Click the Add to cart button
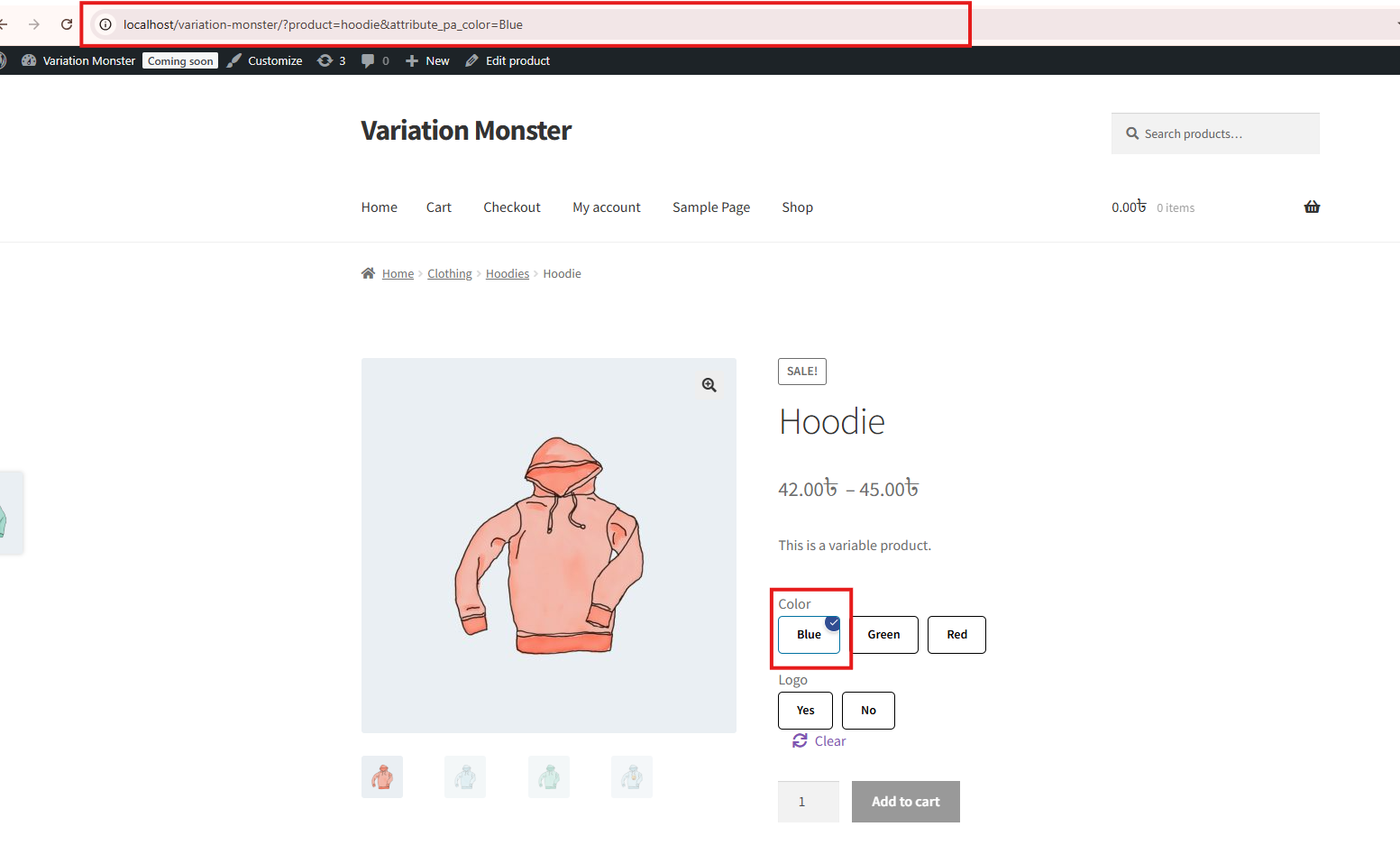This screenshot has width=1400, height=845. coord(905,802)
